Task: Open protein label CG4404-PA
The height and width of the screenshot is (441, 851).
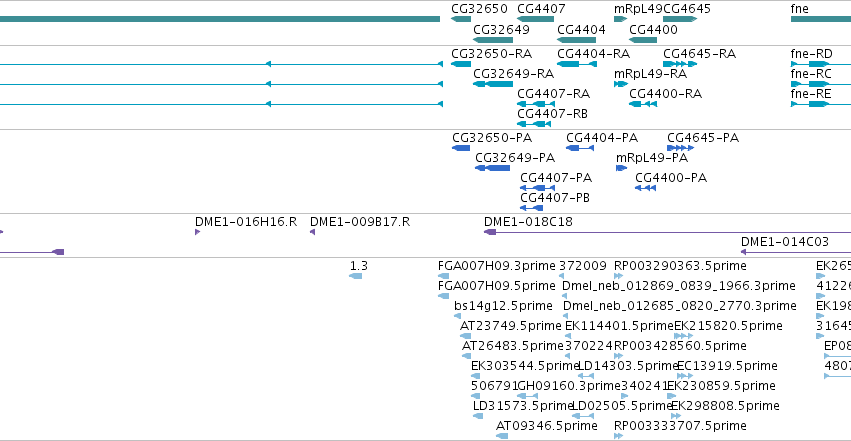Action: [602, 138]
